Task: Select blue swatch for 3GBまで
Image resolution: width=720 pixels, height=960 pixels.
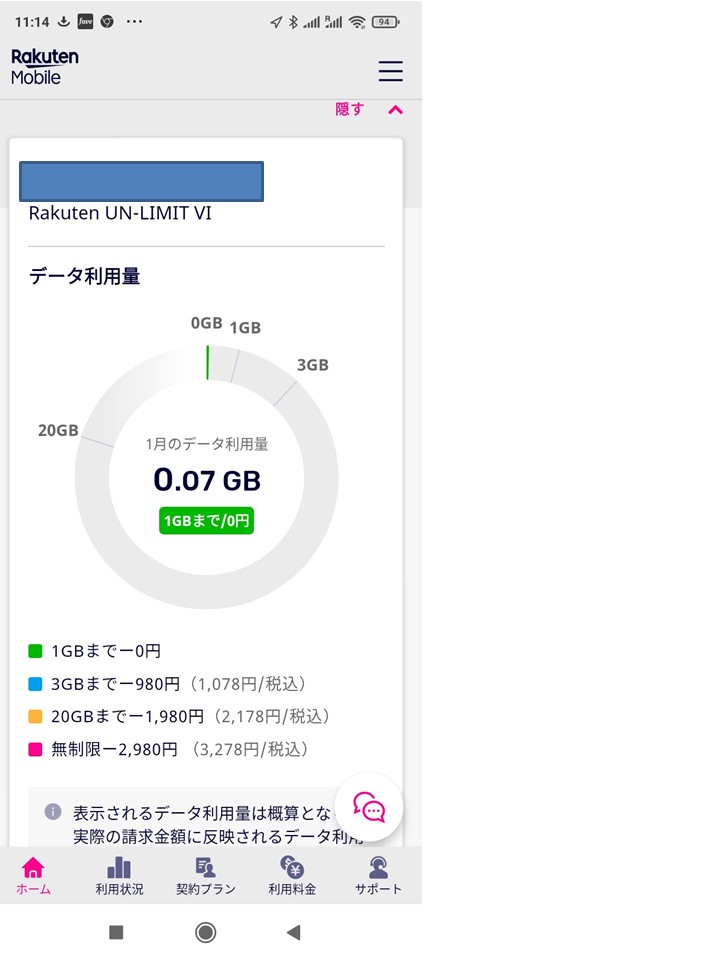Action: point(36,684)
